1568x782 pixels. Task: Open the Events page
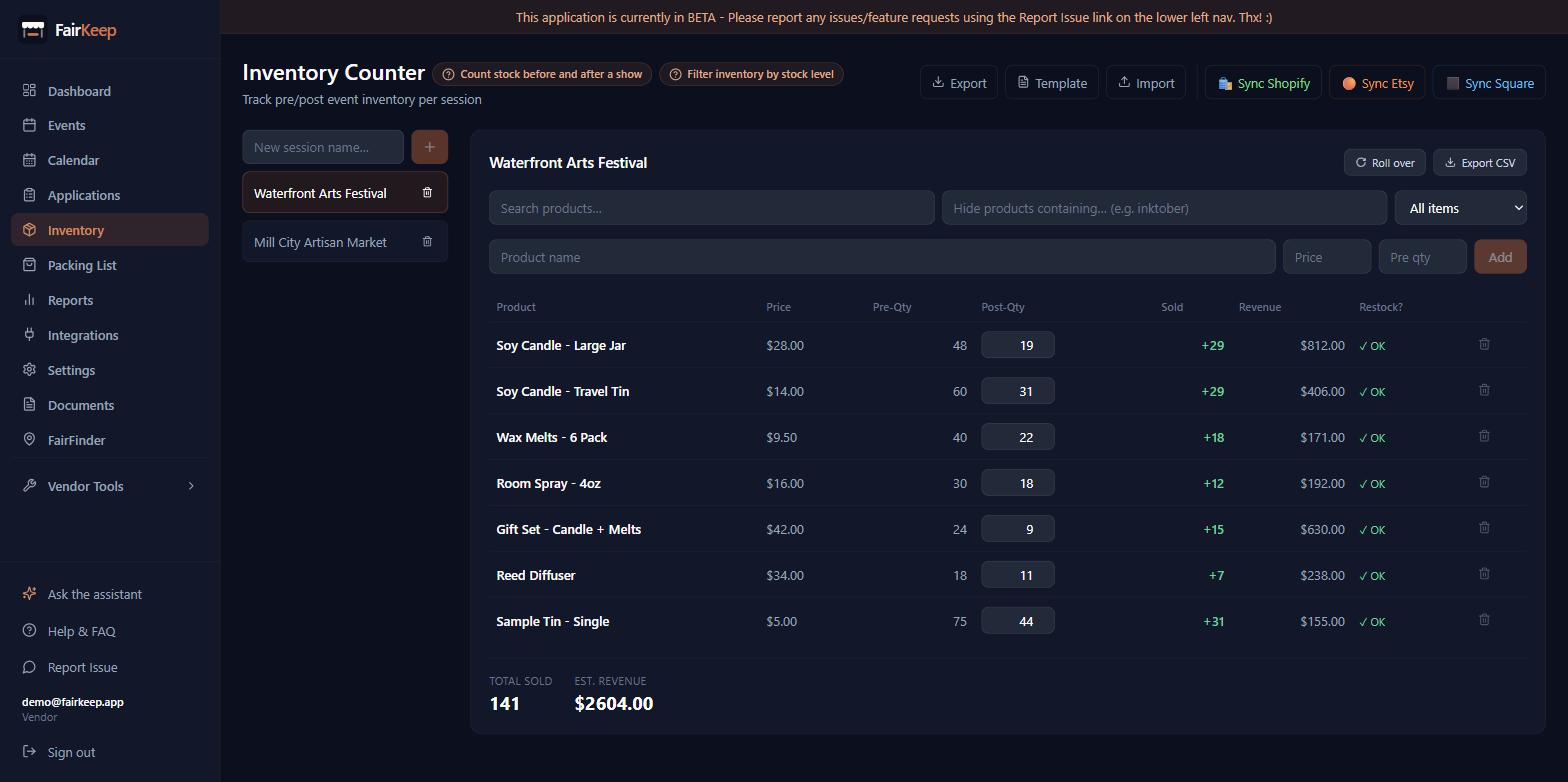(x=109, y=125)
